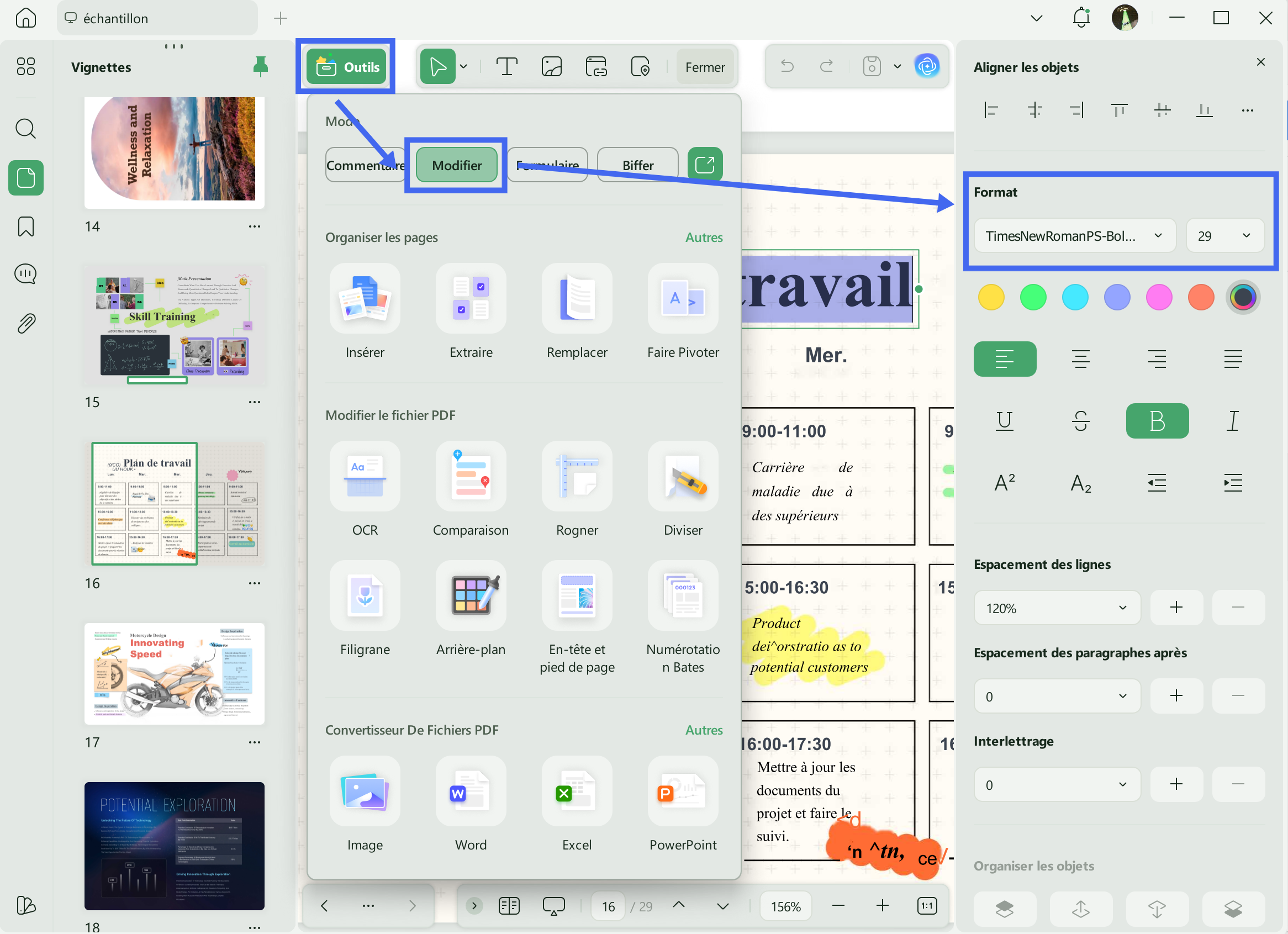Open the échantillon document tab

tap(157, 18)
